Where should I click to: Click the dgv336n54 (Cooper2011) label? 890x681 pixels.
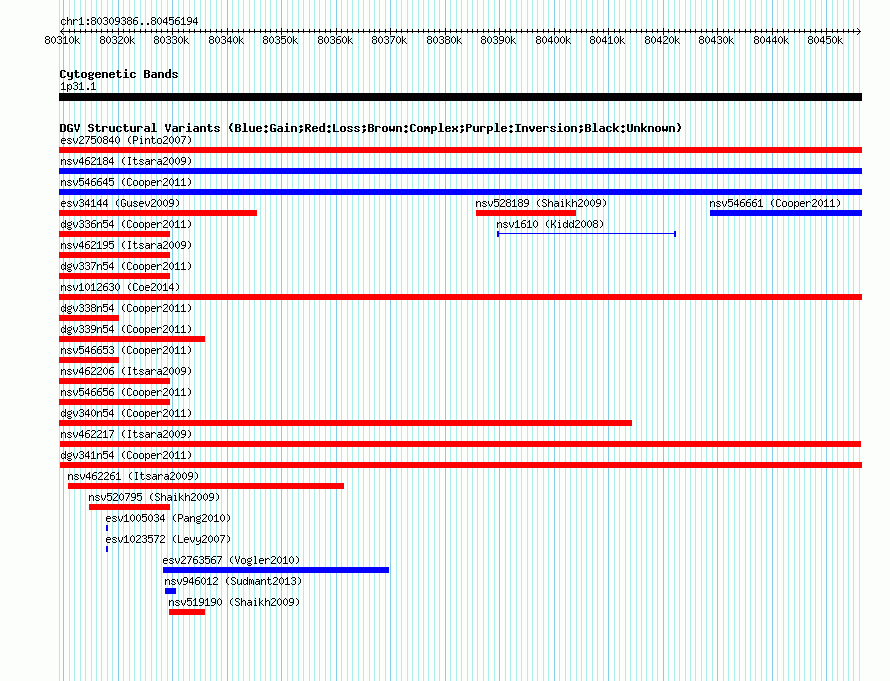[126, 224]
